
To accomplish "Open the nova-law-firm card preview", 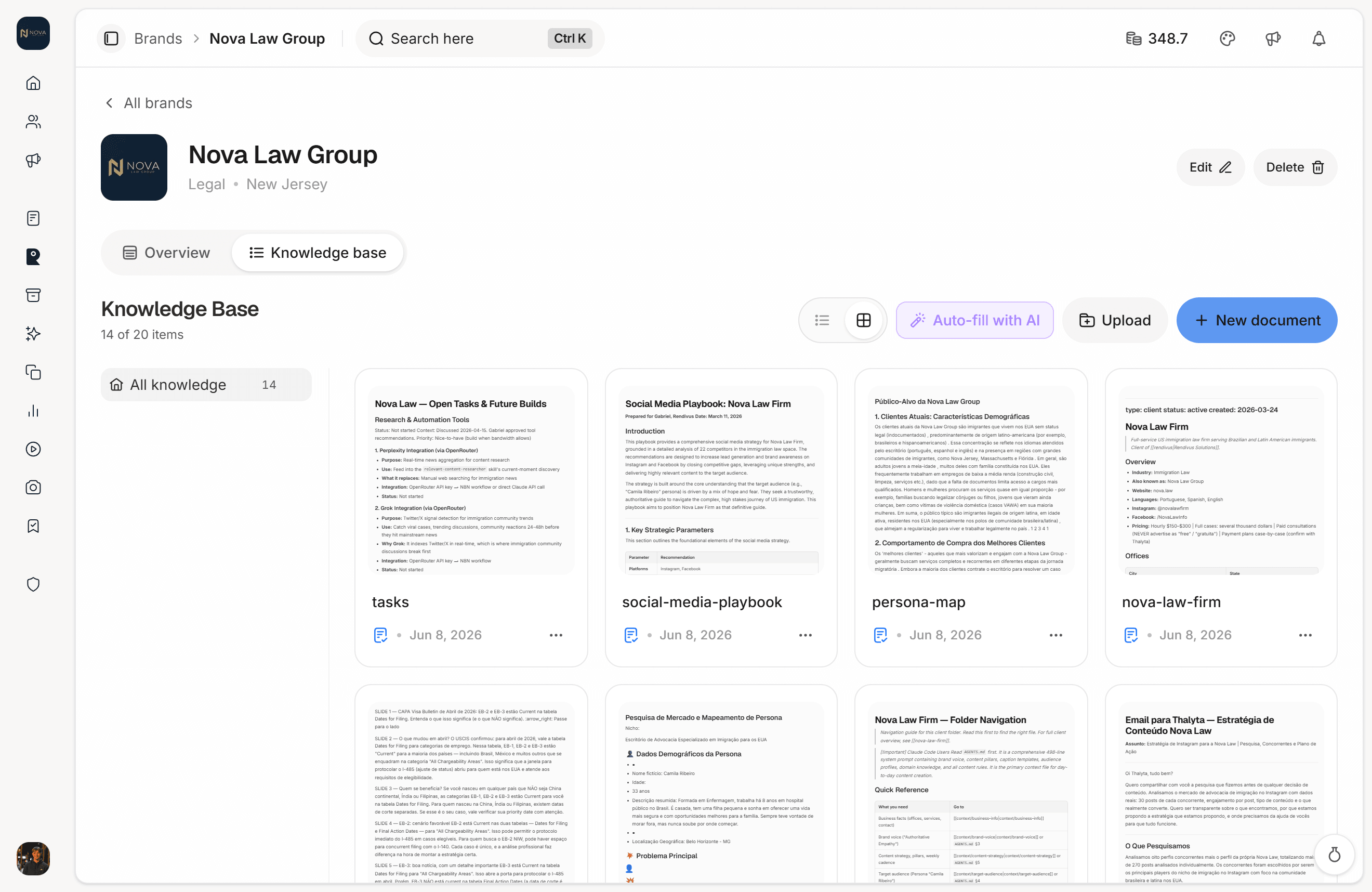I will [x=1221, y=480].
